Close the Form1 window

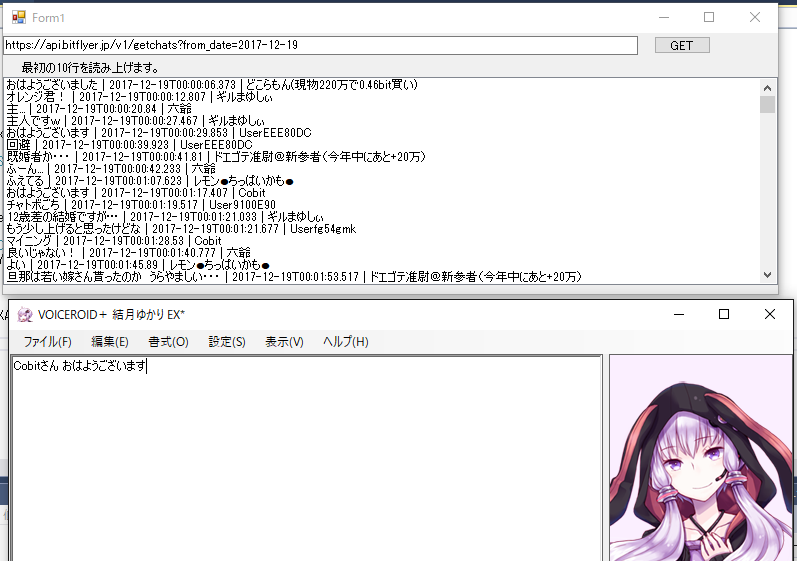point(755,18)
